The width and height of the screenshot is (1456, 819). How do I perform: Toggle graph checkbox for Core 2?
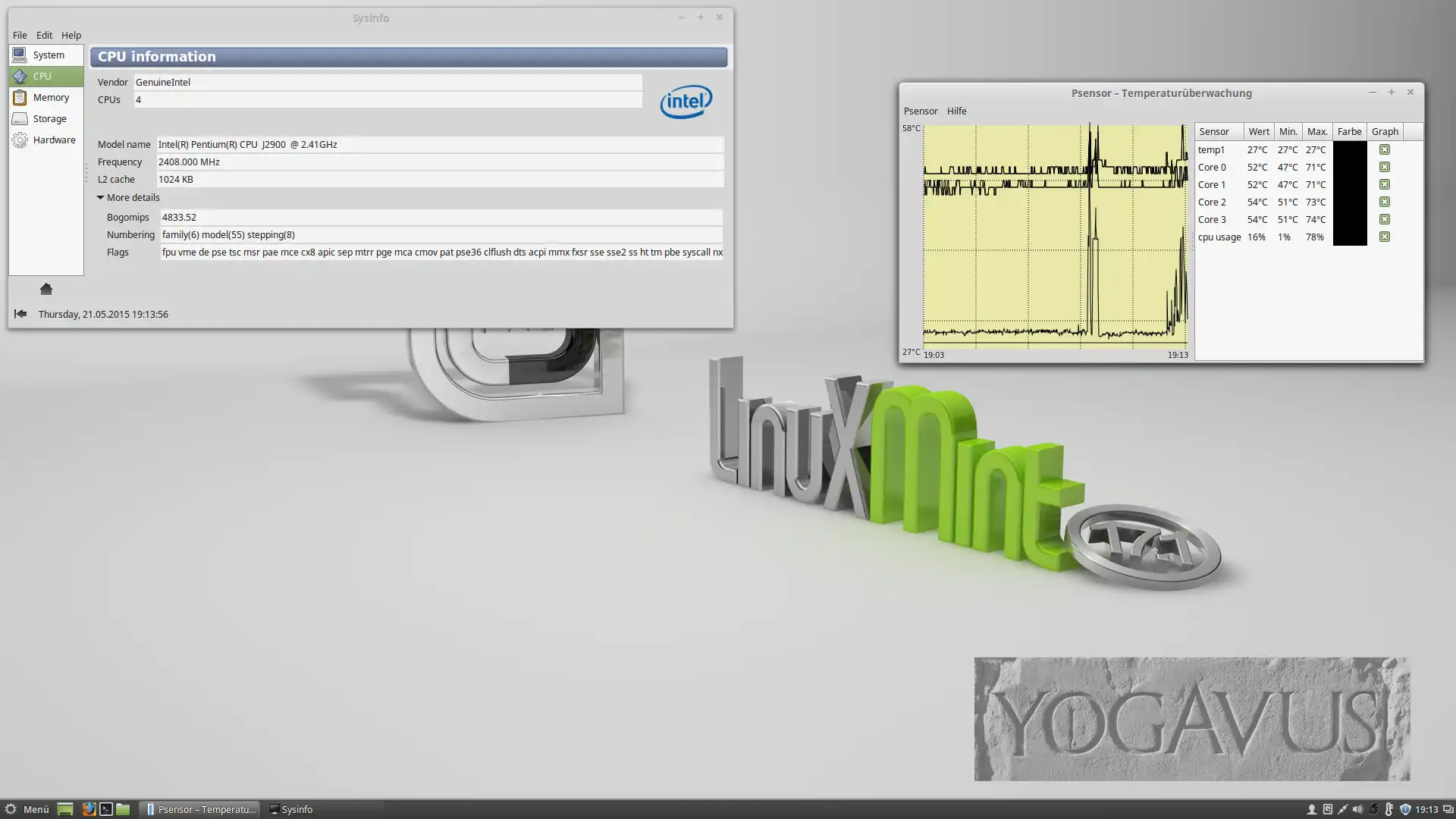click(x=1384, y=202)
